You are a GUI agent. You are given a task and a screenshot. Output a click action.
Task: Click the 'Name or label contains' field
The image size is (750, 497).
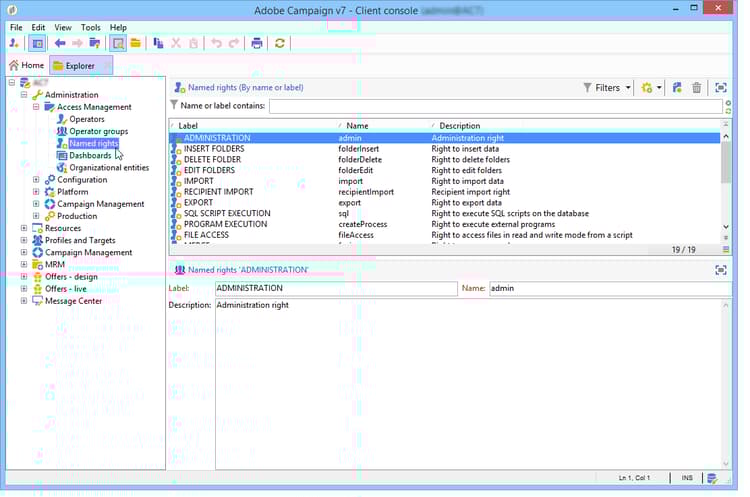click(x=494, y=106)
